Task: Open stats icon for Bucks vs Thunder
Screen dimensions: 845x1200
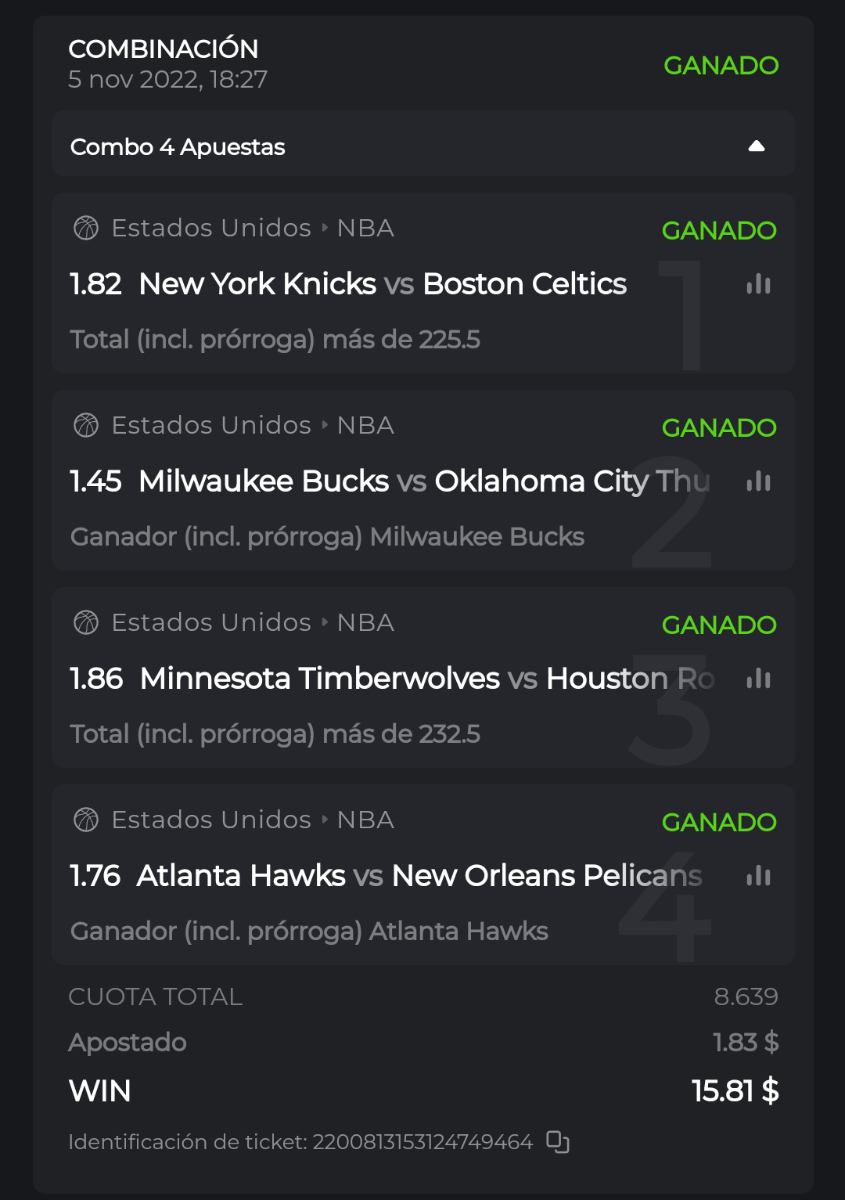Action: pyautogui.click(x=758, y=482)
